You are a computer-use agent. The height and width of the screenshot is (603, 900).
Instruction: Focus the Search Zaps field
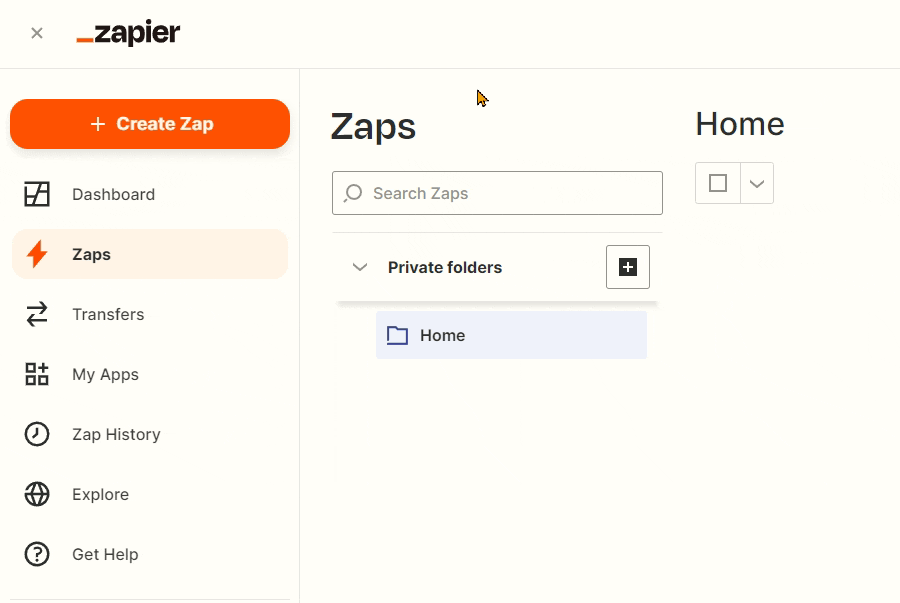coord(510,193)
